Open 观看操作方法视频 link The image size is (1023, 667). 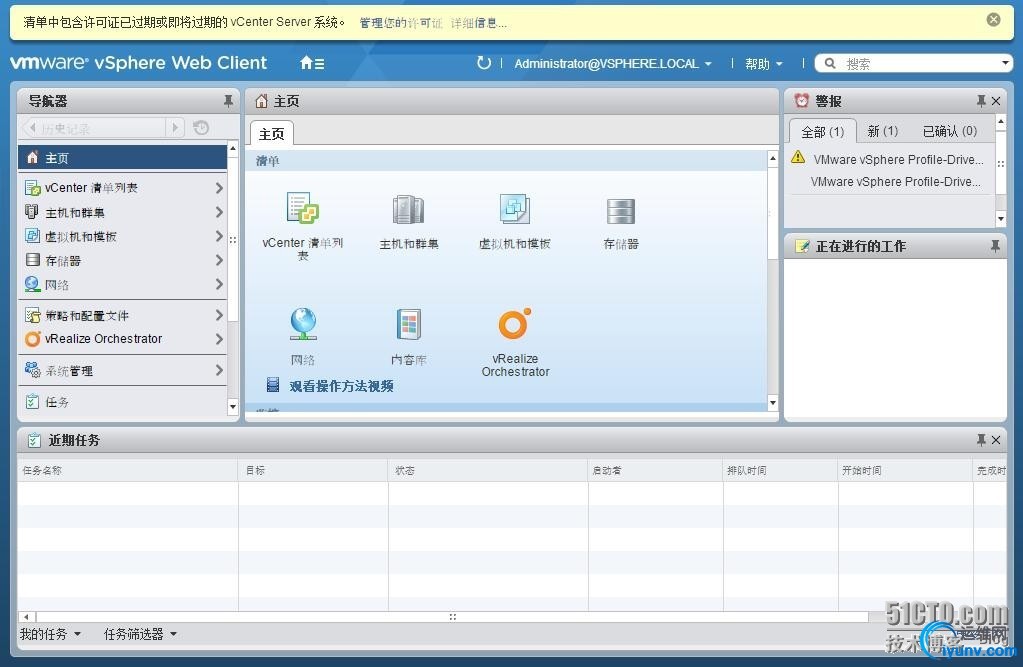(341, 386)
